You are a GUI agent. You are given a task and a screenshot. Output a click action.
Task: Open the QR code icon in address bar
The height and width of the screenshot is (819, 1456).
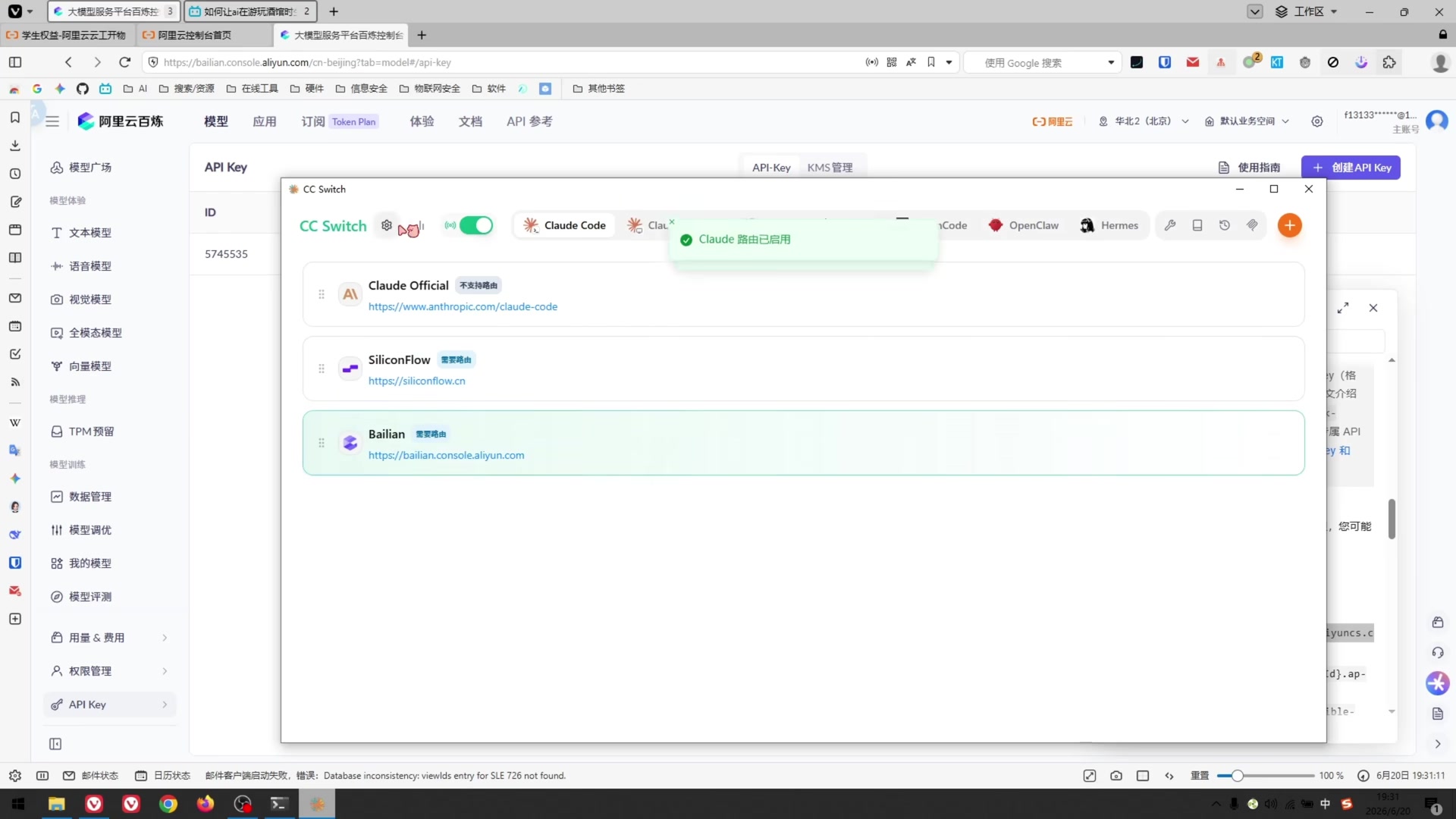(x=892, y=62)
